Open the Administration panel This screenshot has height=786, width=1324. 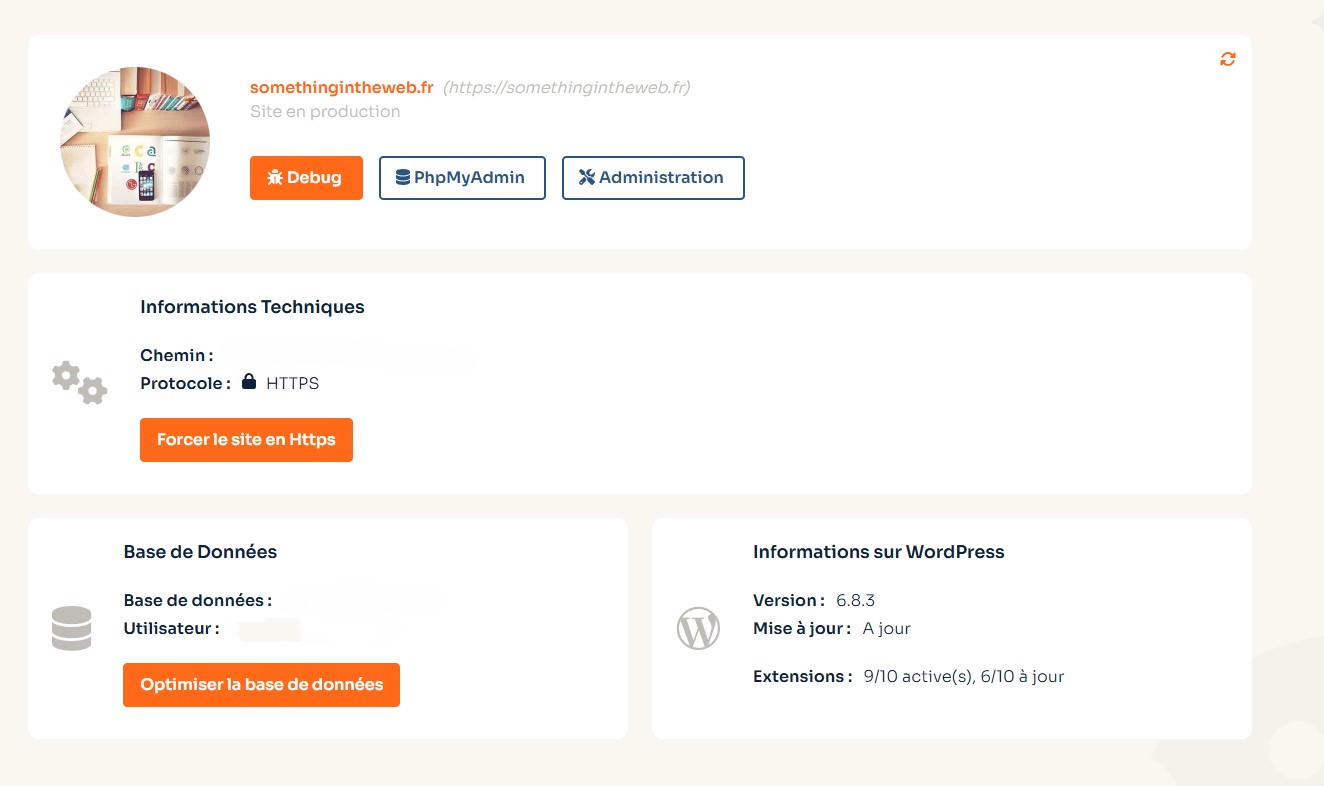coord(653,177)
